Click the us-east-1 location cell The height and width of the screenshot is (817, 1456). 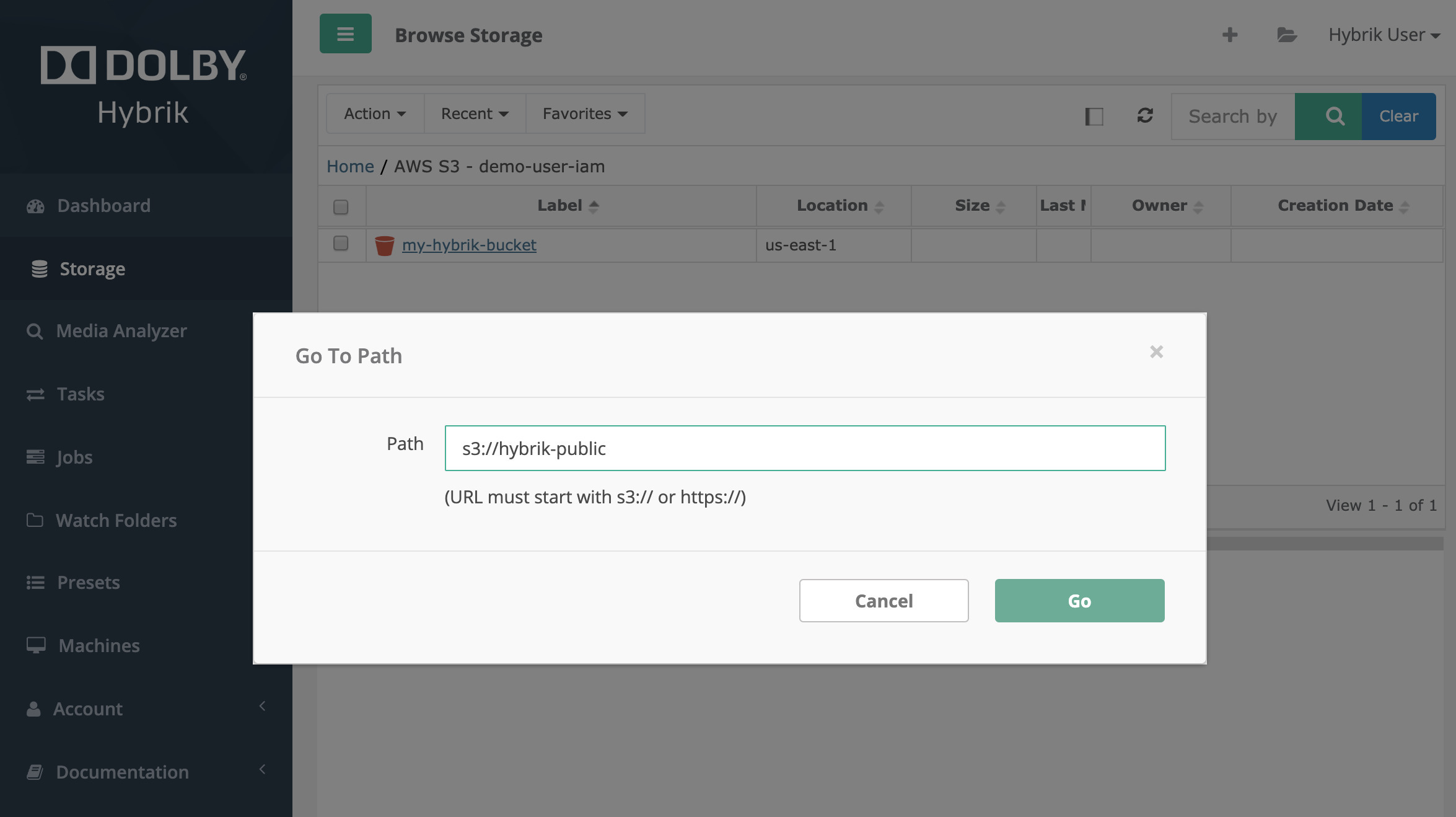pyautogui.click(x=833, y=245)
